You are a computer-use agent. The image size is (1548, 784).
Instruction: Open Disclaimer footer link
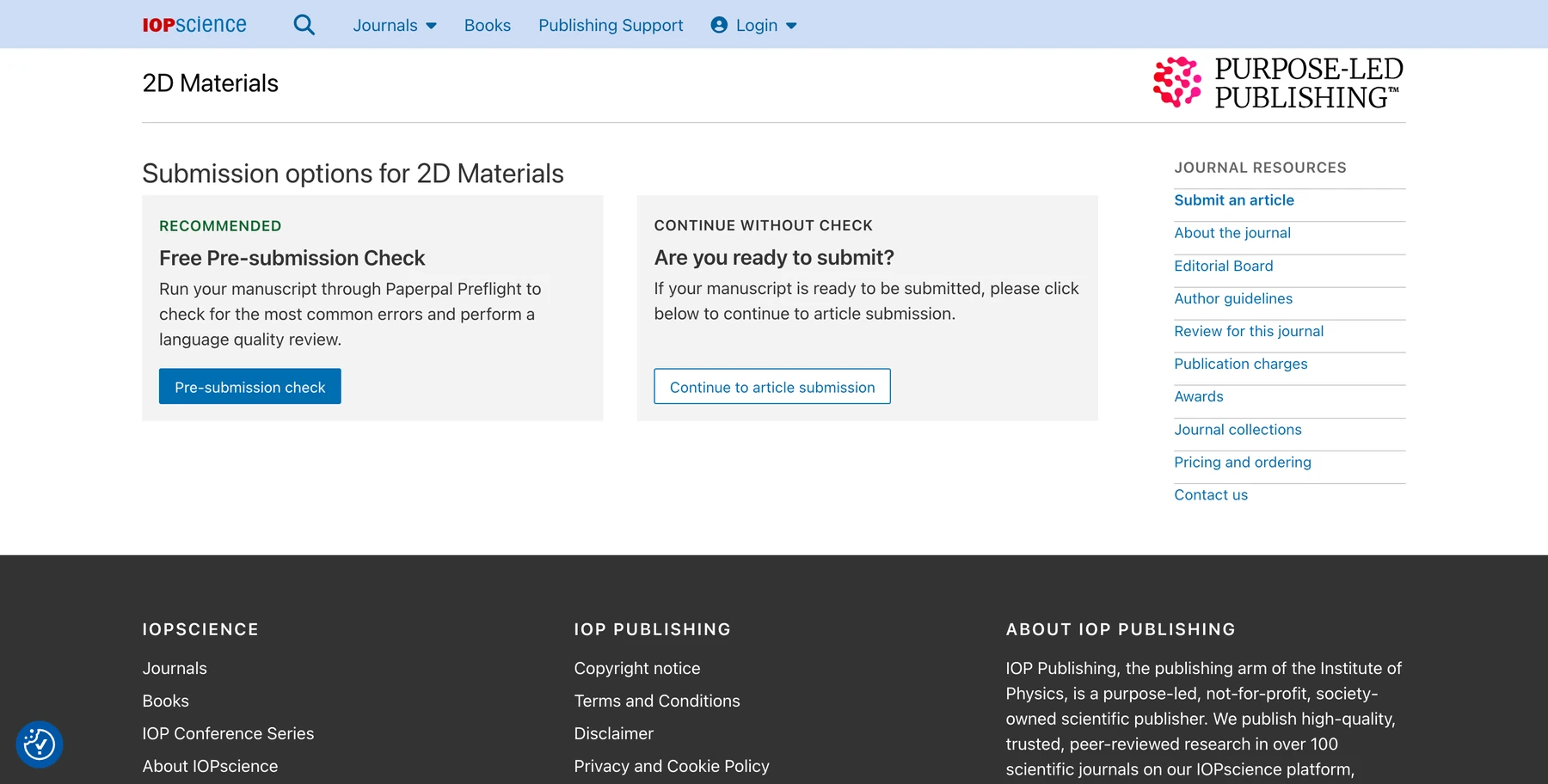point(614,733)
